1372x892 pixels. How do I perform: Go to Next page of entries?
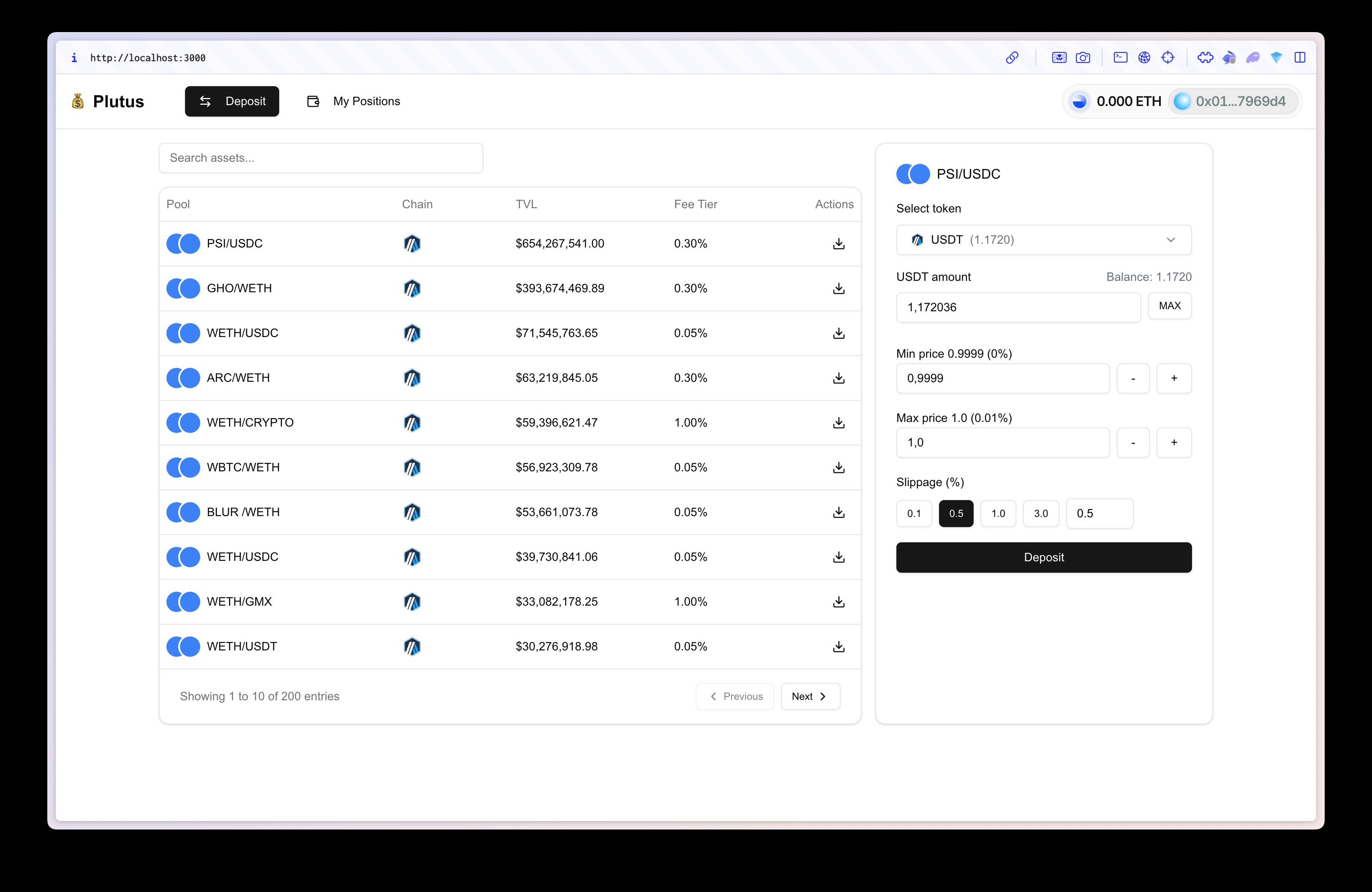tap(810, 696)
